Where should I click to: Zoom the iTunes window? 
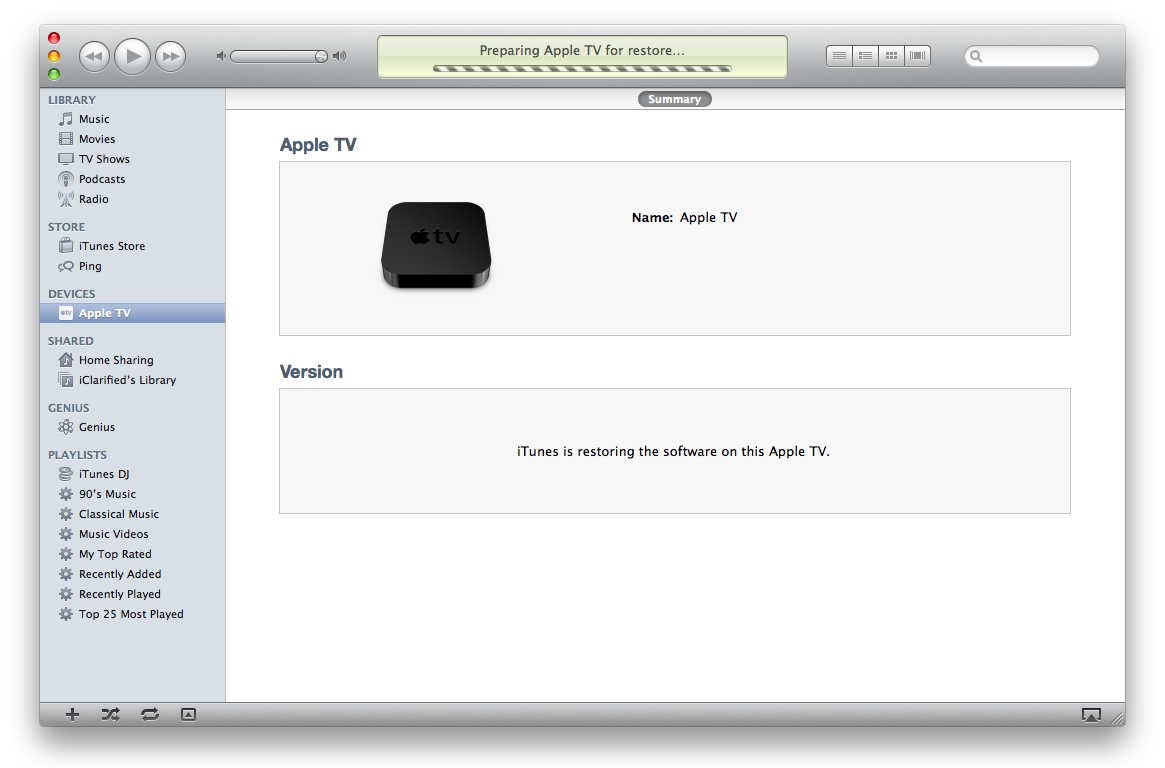pyautogui.click(x=54, y=74)
